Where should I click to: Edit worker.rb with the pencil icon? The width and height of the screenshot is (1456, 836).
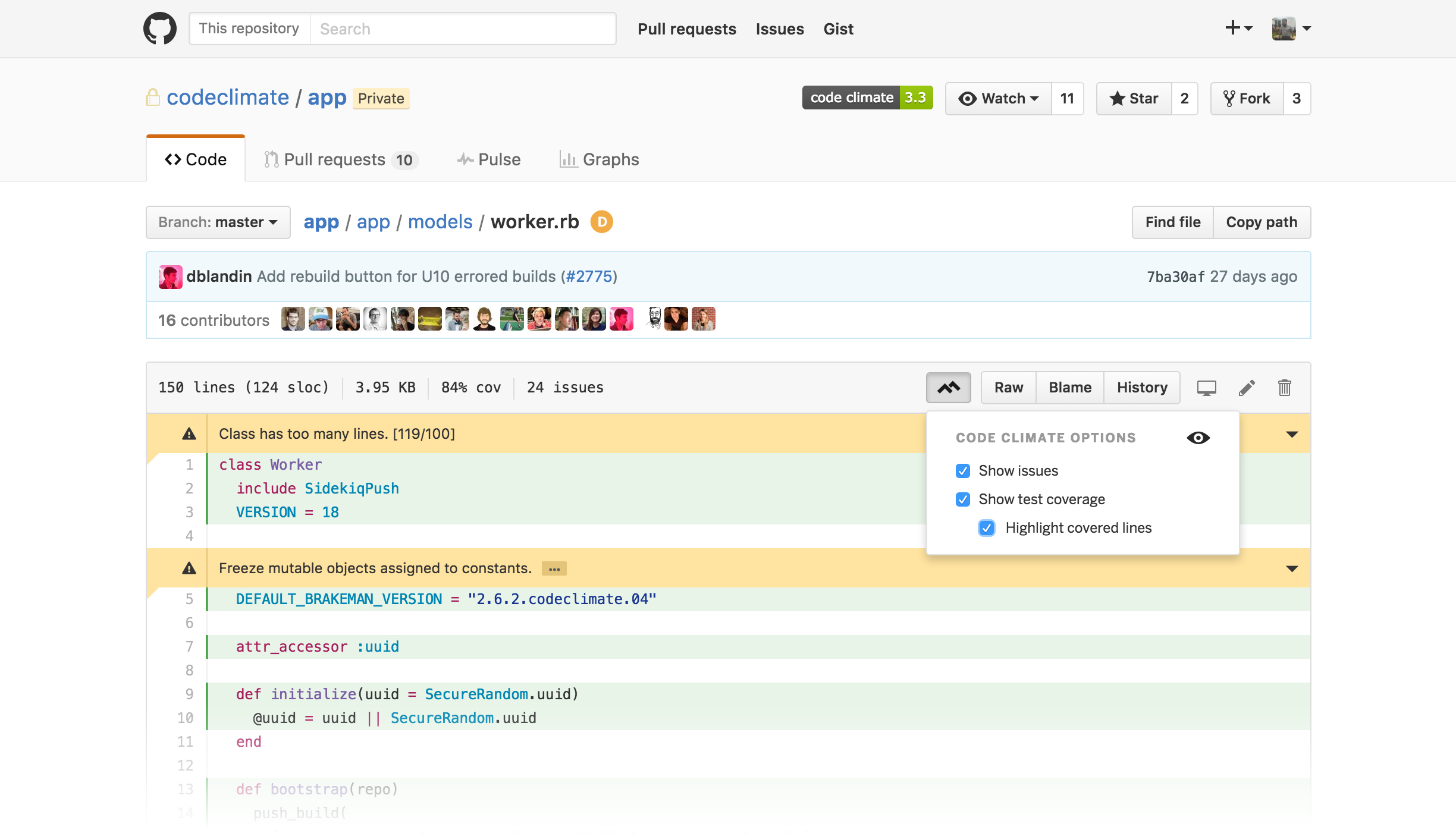[x=1247, y=388]
